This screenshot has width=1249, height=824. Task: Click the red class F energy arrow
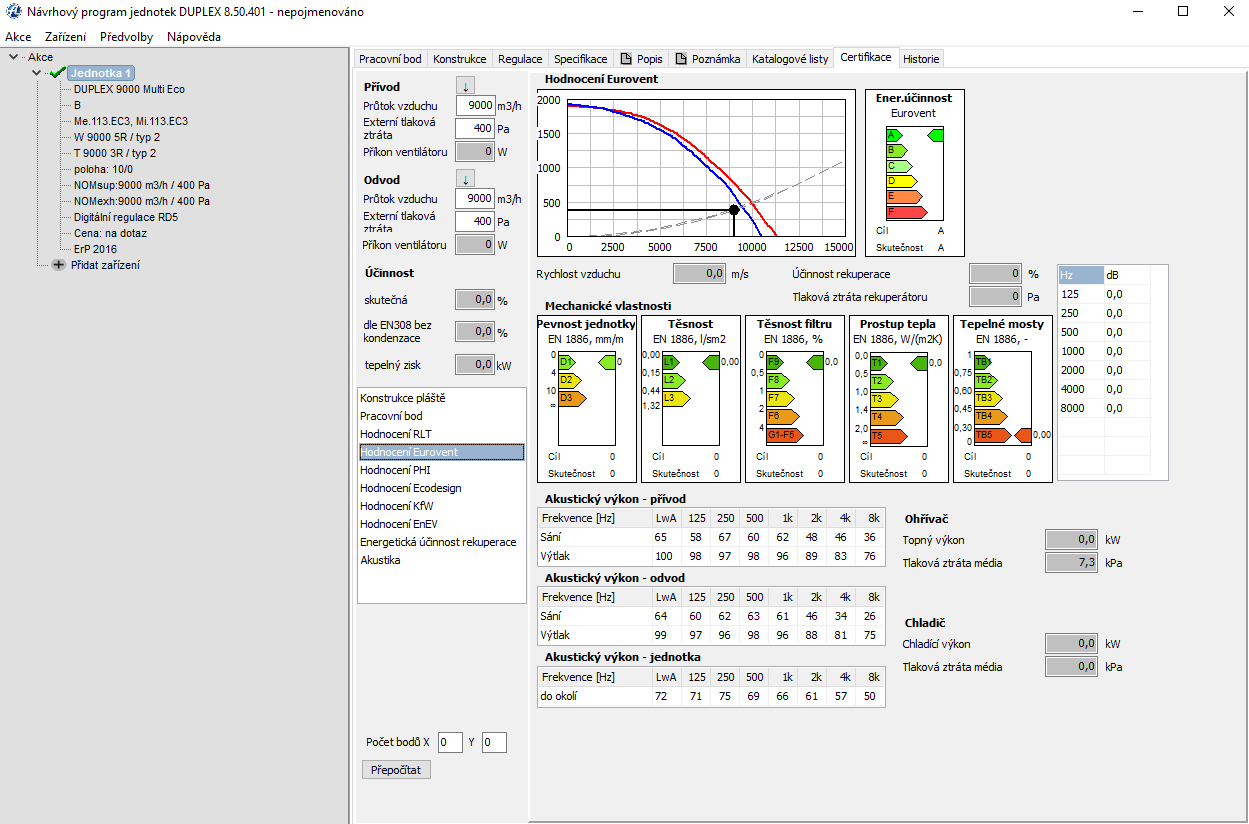click(x=906, y=212)
